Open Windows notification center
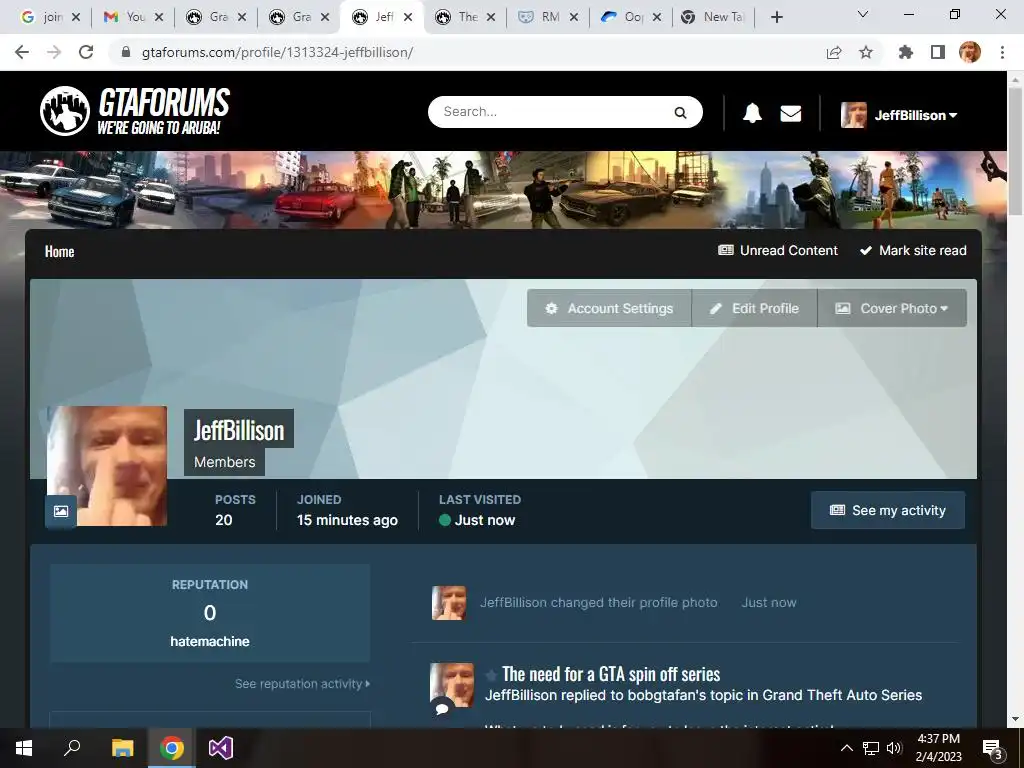Viewport: 1024px width, 768px height. point(992,748)
